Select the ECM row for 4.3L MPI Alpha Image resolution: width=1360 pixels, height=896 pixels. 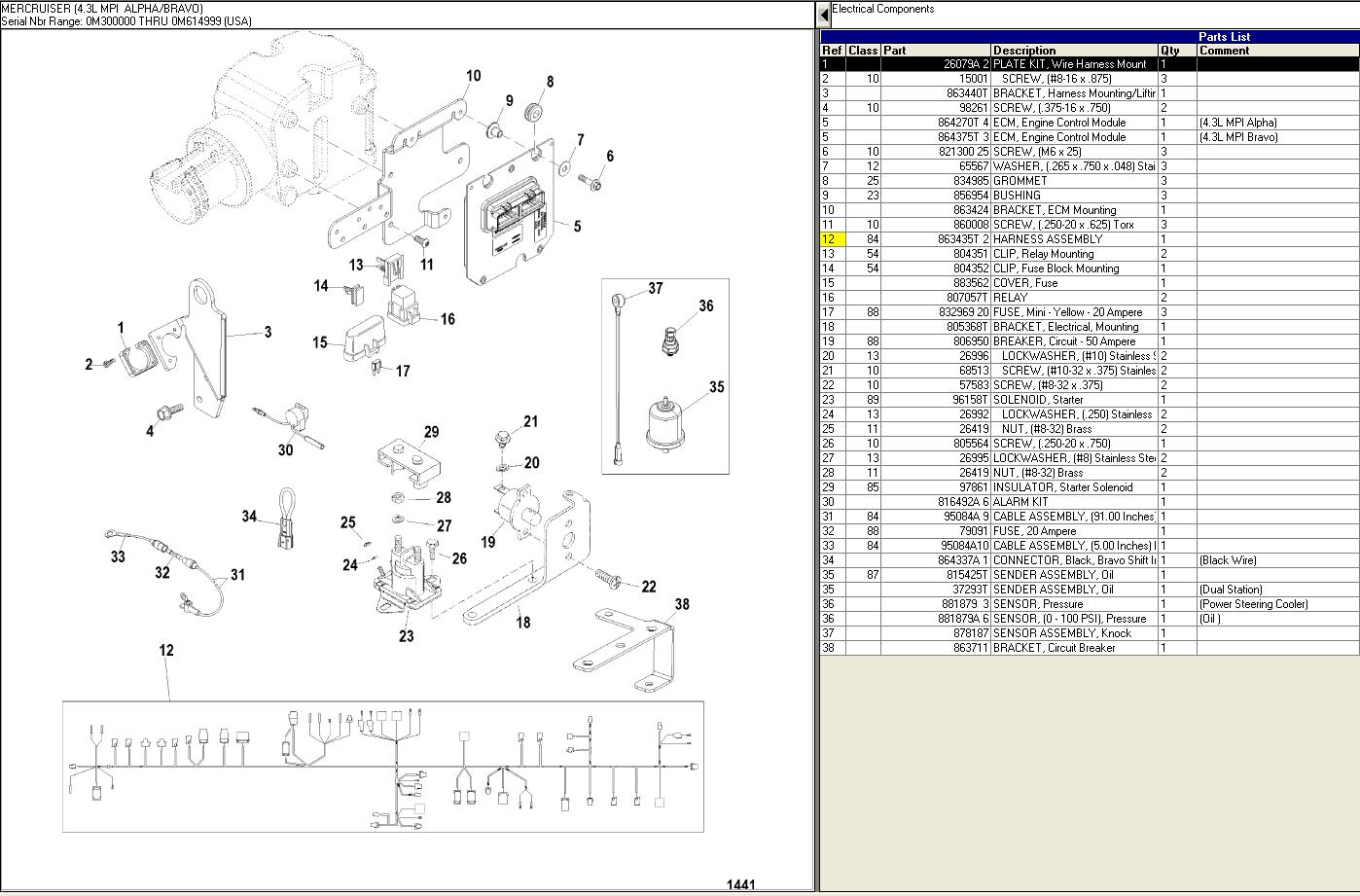[x=1090, y=123]
